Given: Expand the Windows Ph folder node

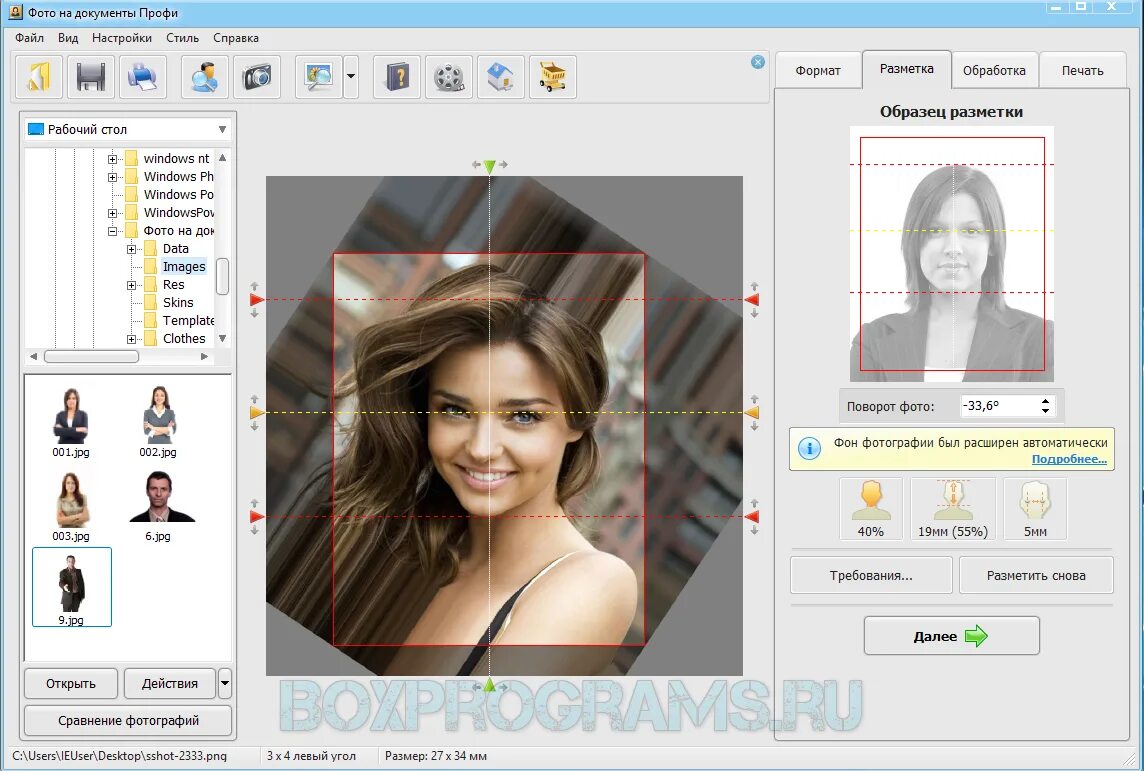Looking at the screenshot, I should (112, 177).
